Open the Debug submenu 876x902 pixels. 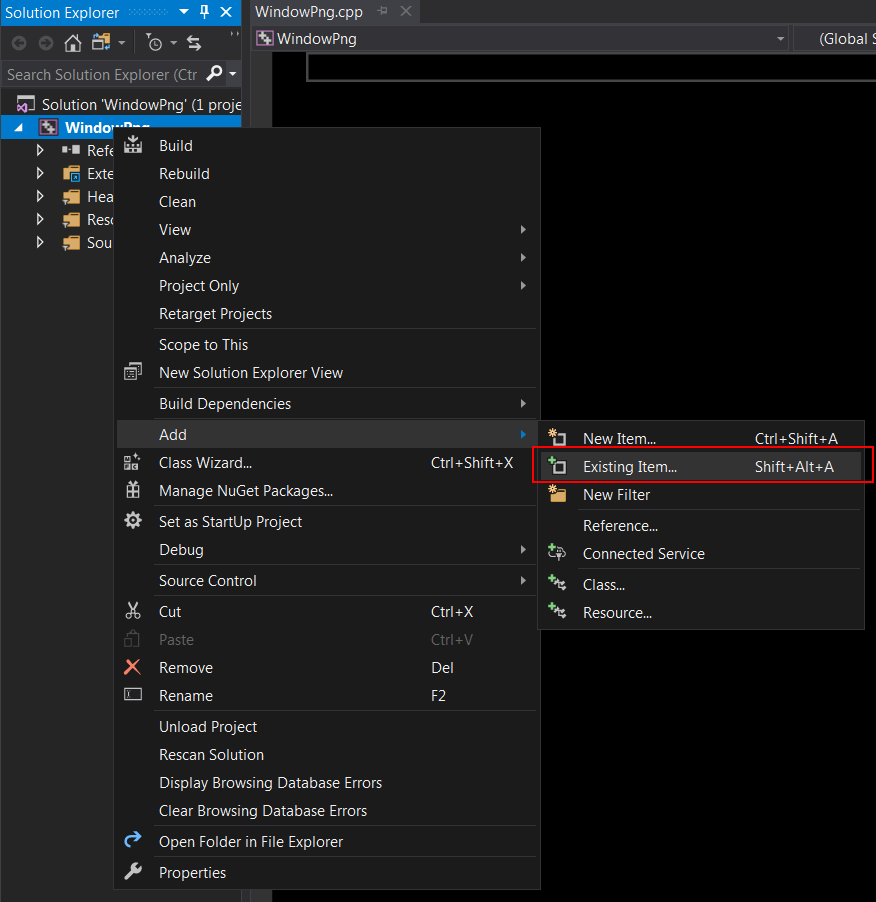tap(327, 550)
